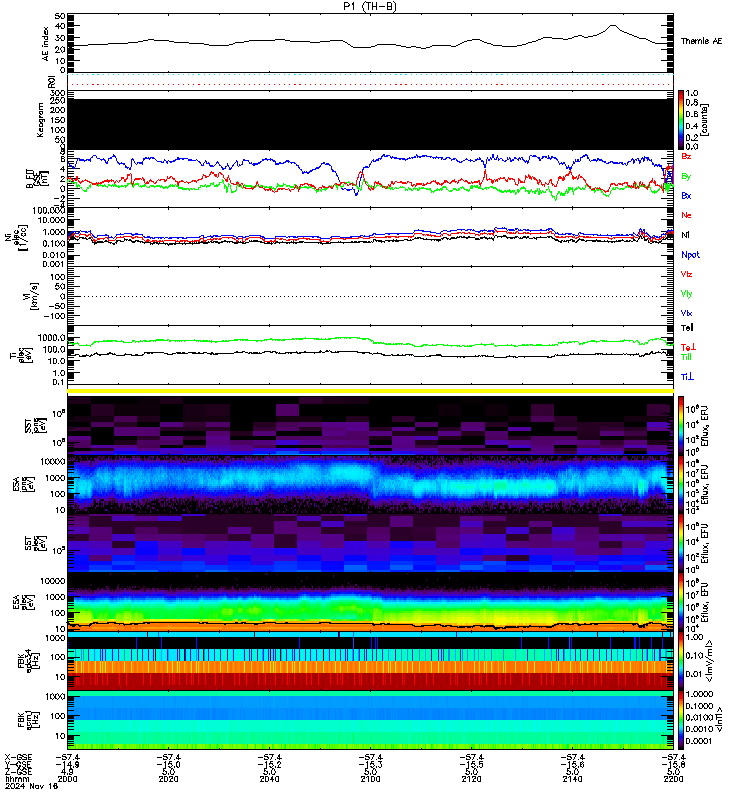Click the peak of the AE index curve
The width and height of the screenshot is (750, 800).
614,26
